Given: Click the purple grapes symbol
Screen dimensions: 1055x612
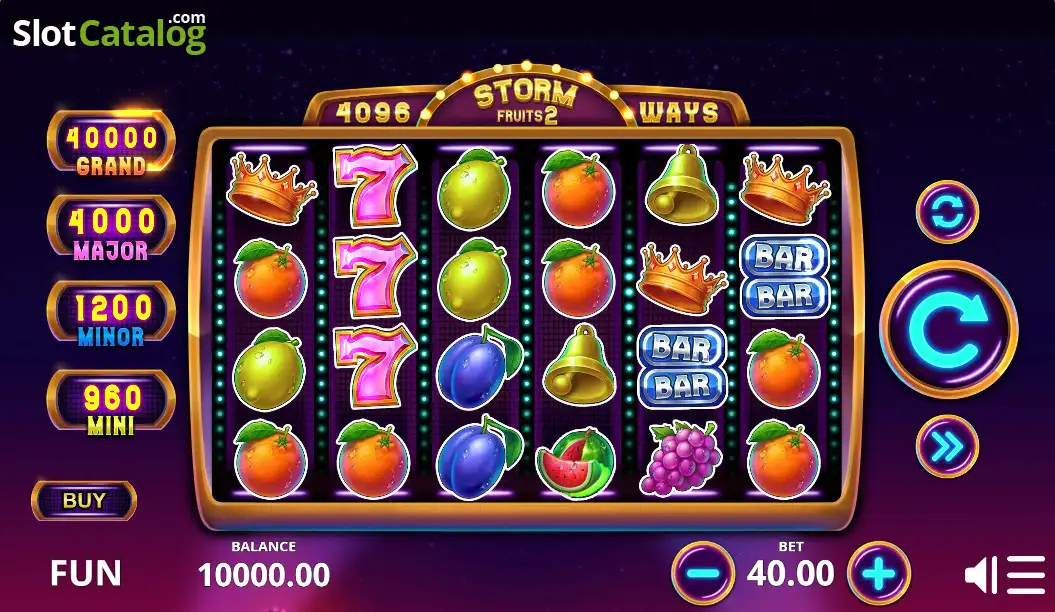Looking at the screenshot, I should (680, 458).
